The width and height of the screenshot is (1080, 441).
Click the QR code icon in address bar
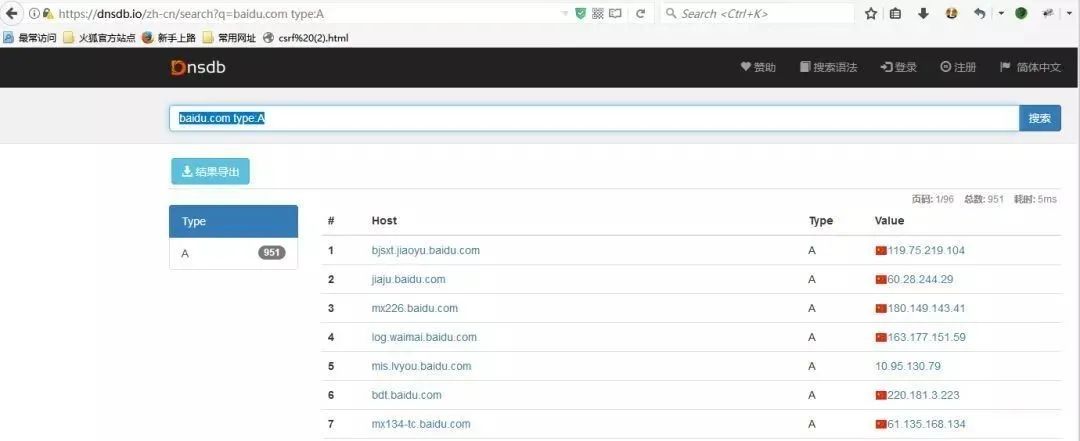click(x=598, y=13)
